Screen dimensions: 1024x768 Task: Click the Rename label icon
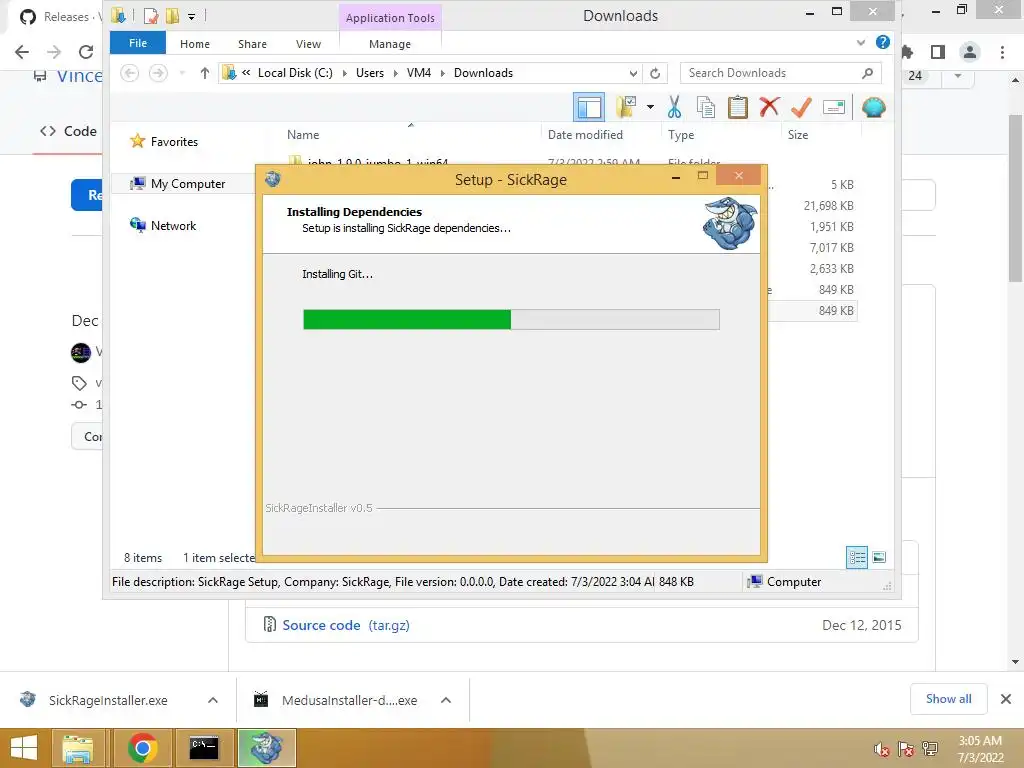(x=834, y=107)
